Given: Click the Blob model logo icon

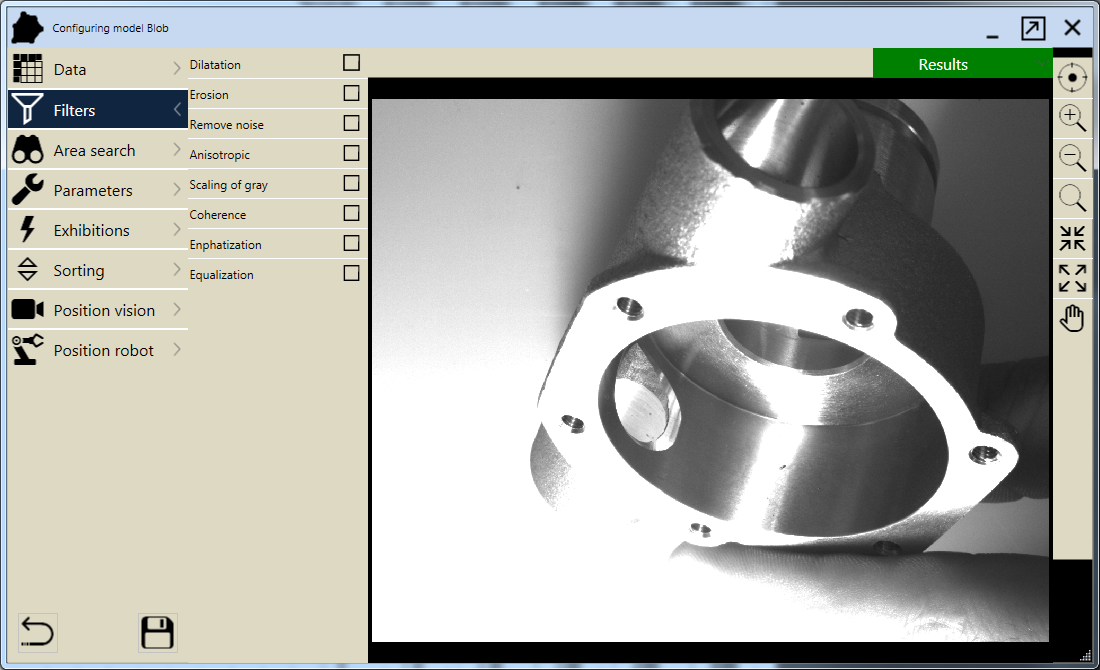Looking at the screenshot, I should click(27, 28).
